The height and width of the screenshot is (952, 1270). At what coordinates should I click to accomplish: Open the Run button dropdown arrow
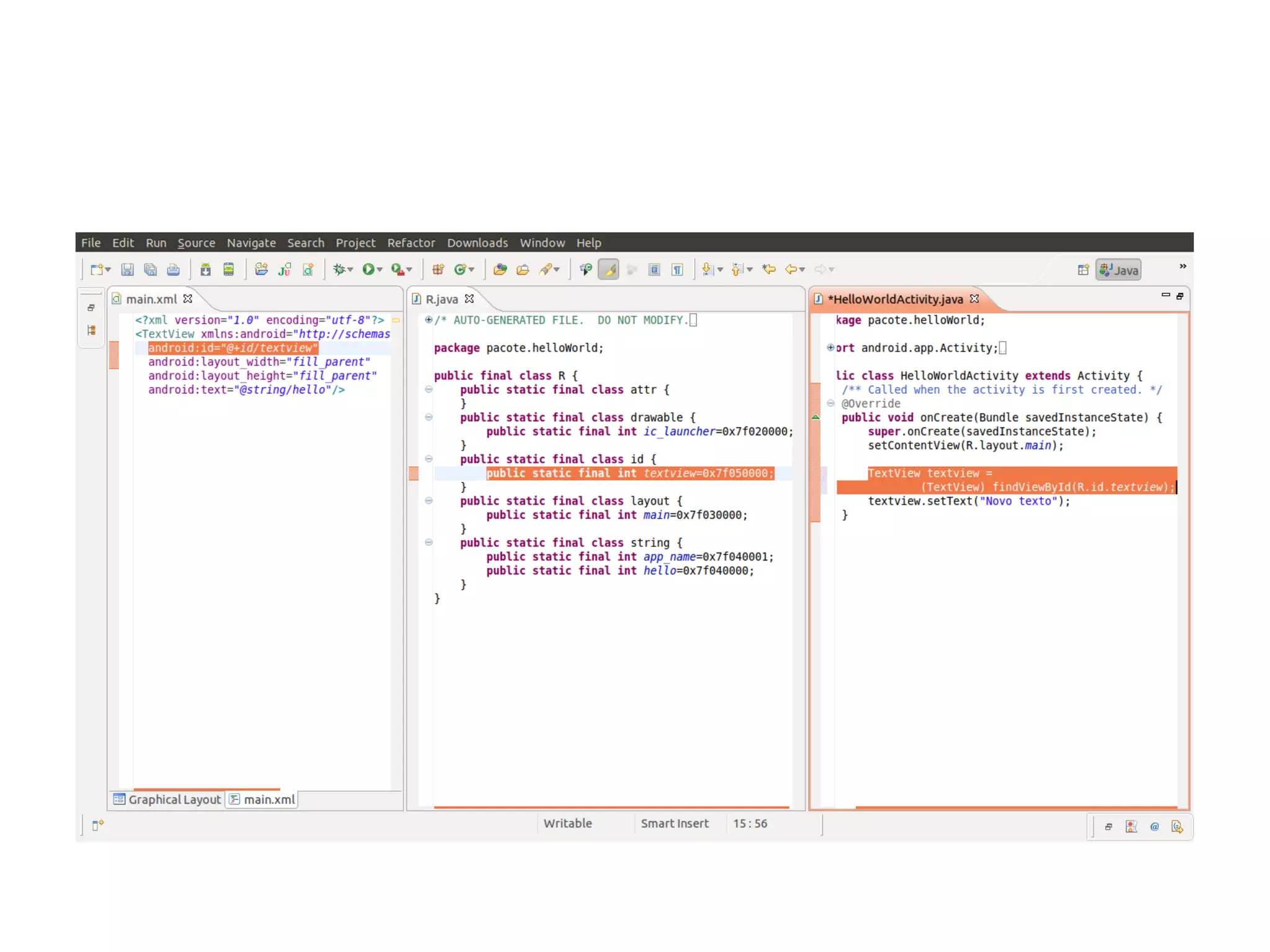[x=380, y=270]
